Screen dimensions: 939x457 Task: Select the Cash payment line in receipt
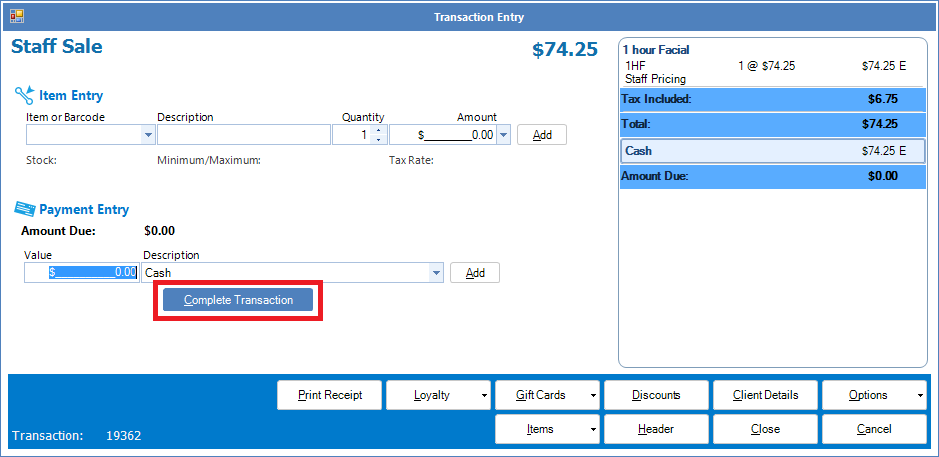pos(772,151)
